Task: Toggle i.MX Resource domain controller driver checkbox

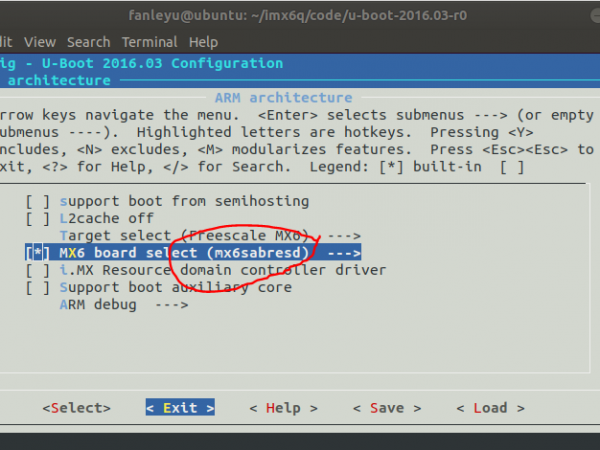Action: [x=37, y=270]
